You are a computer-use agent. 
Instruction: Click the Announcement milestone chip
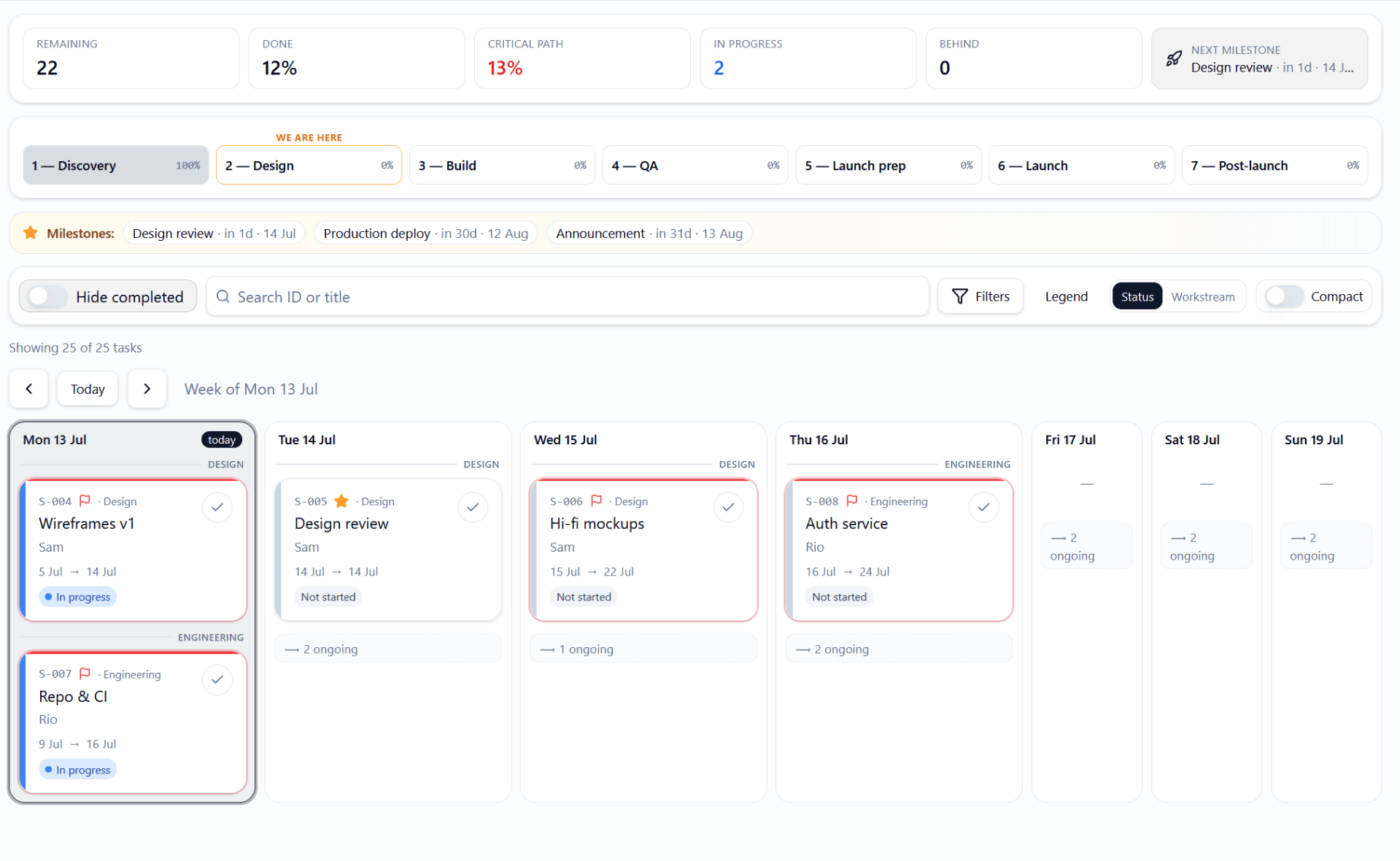pos(649,233)
